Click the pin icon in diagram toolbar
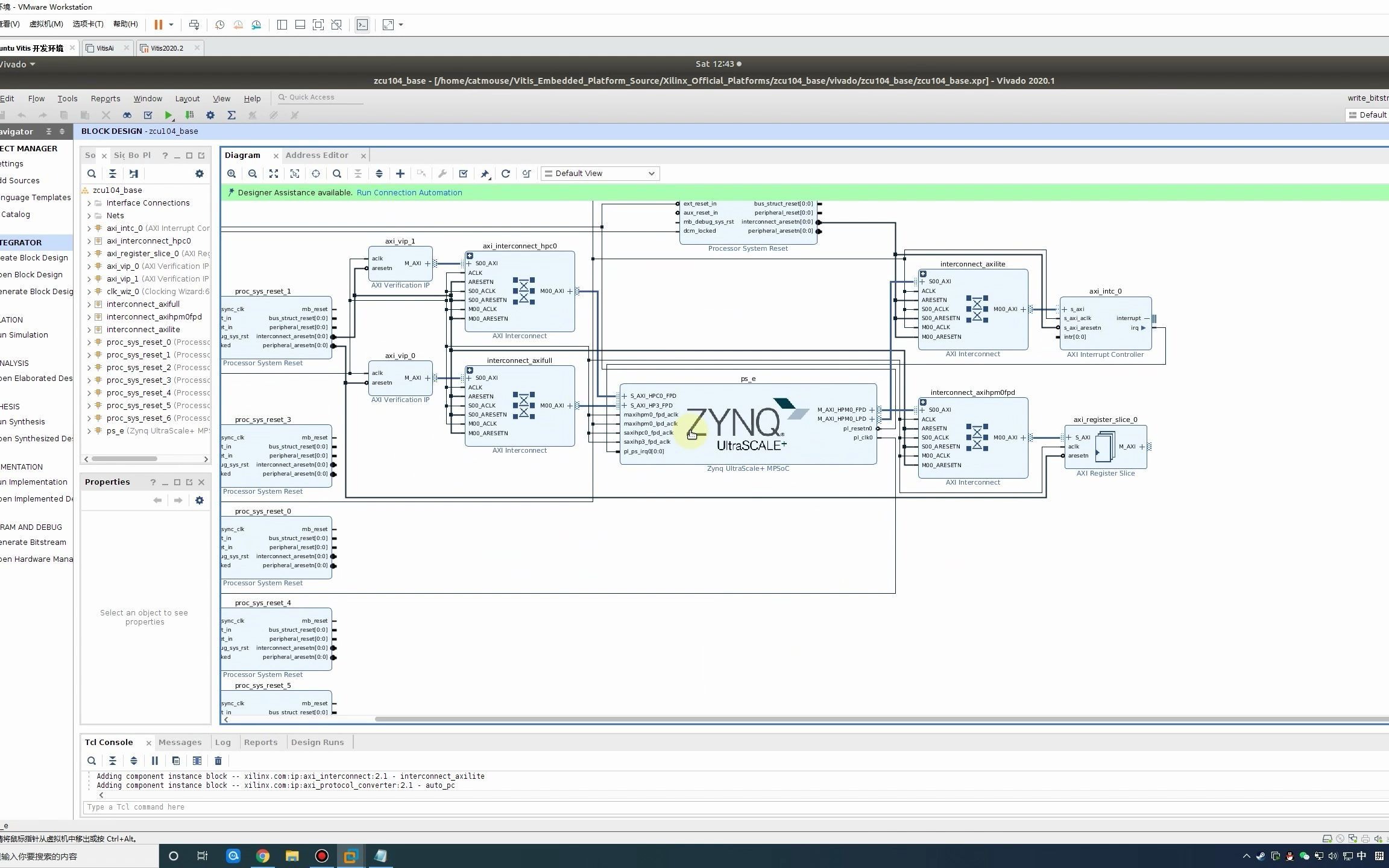This screenshot has height=868, width=1389. click(x=485, y=174)
